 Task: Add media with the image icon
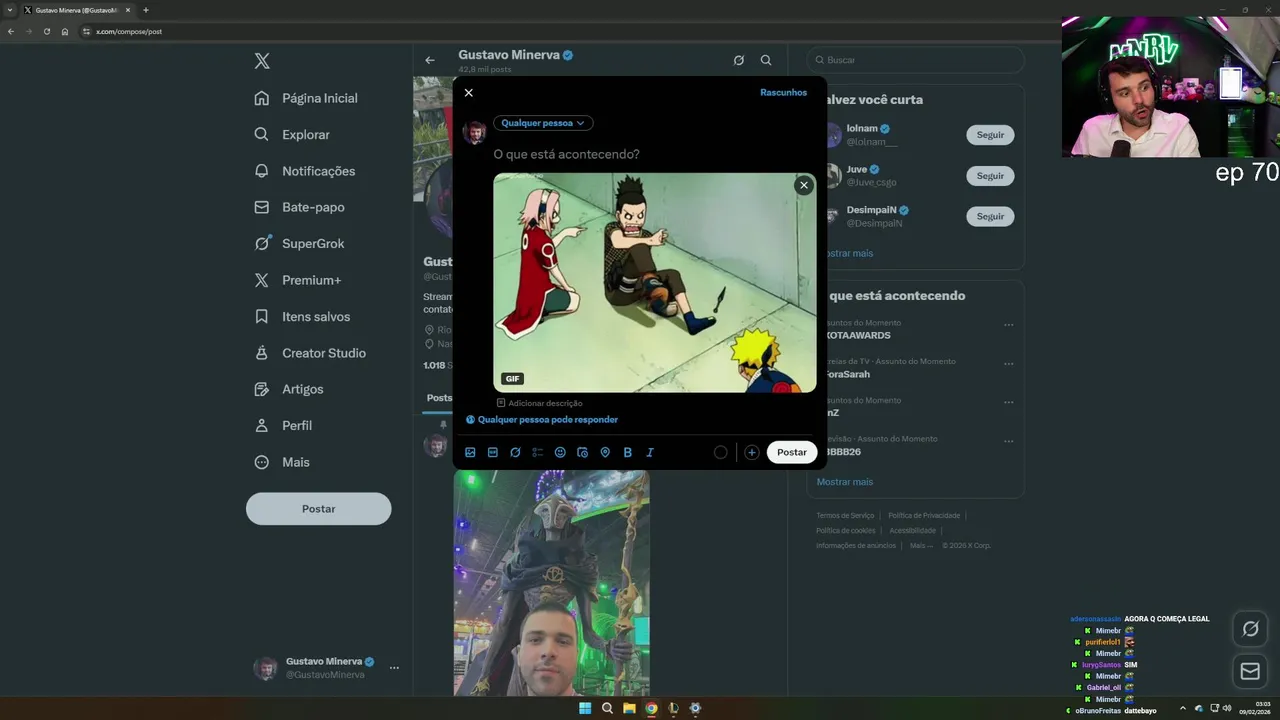[x=470, y=452]
